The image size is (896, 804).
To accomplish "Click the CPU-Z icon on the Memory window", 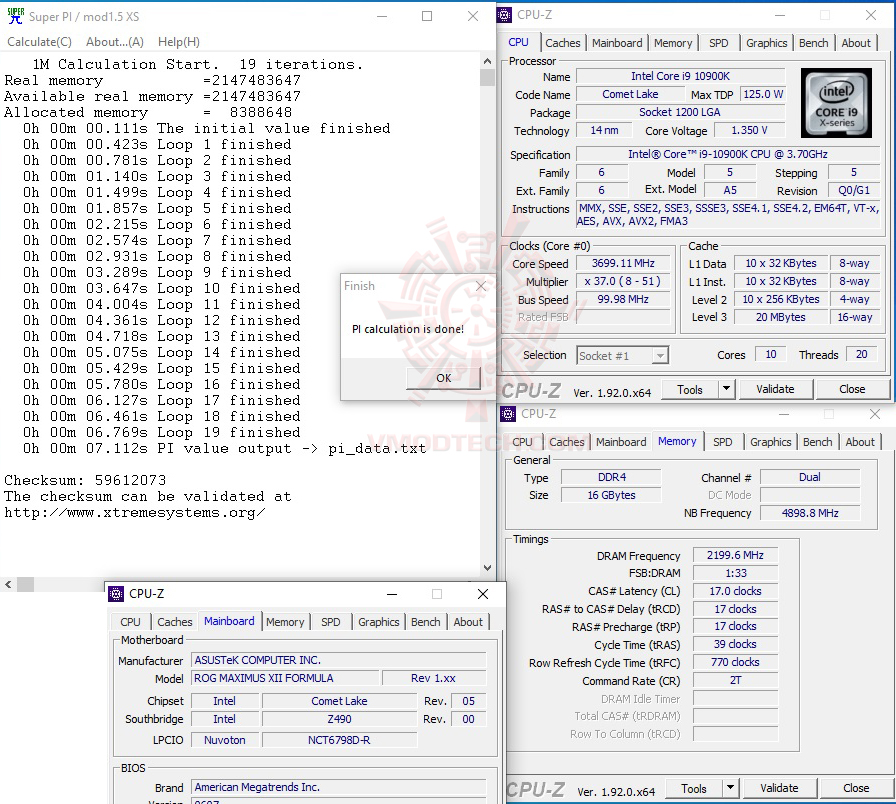I will 507,413.
